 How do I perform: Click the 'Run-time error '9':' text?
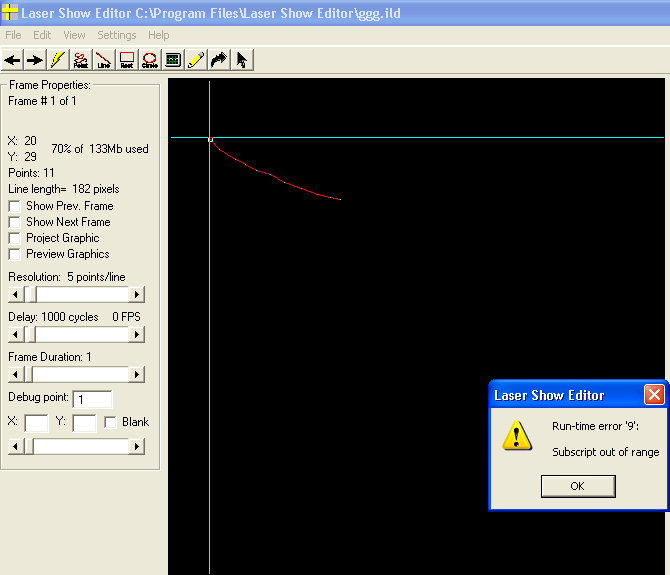[595, 426]
